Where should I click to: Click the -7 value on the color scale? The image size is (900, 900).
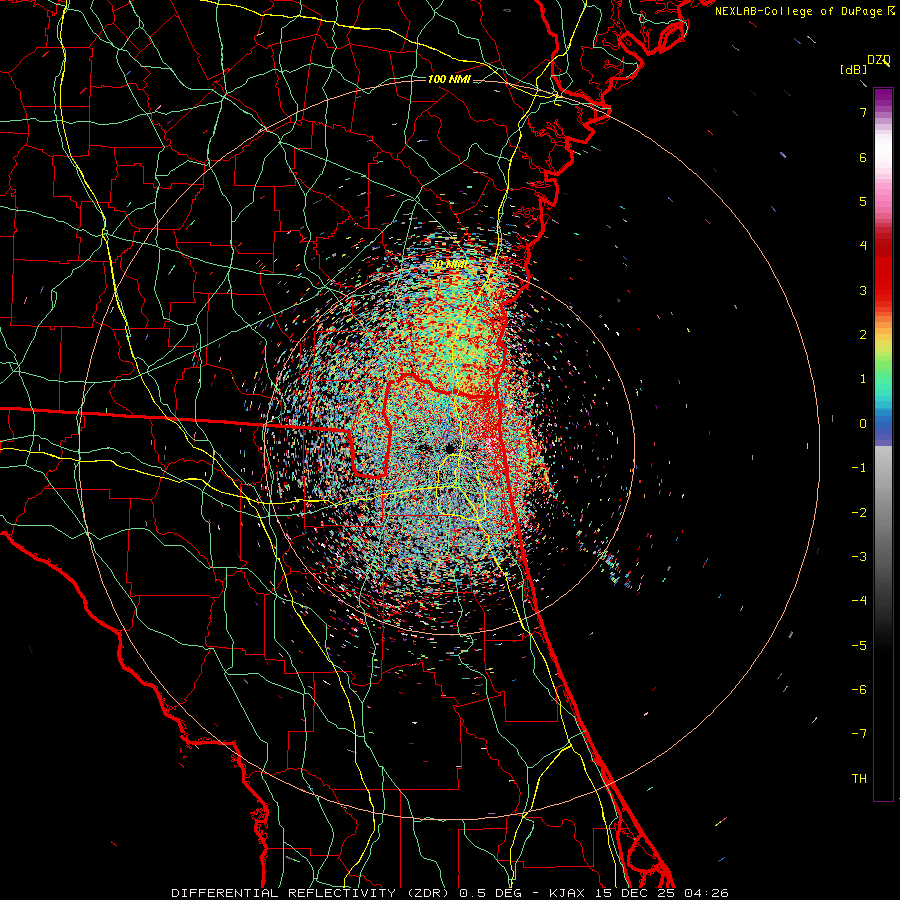point(859,734)
